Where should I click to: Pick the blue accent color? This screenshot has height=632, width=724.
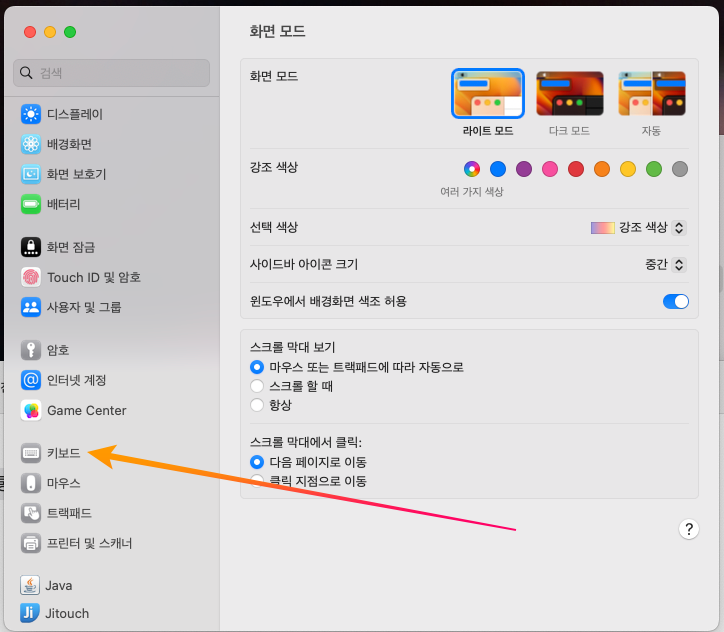tap(498, 169)
